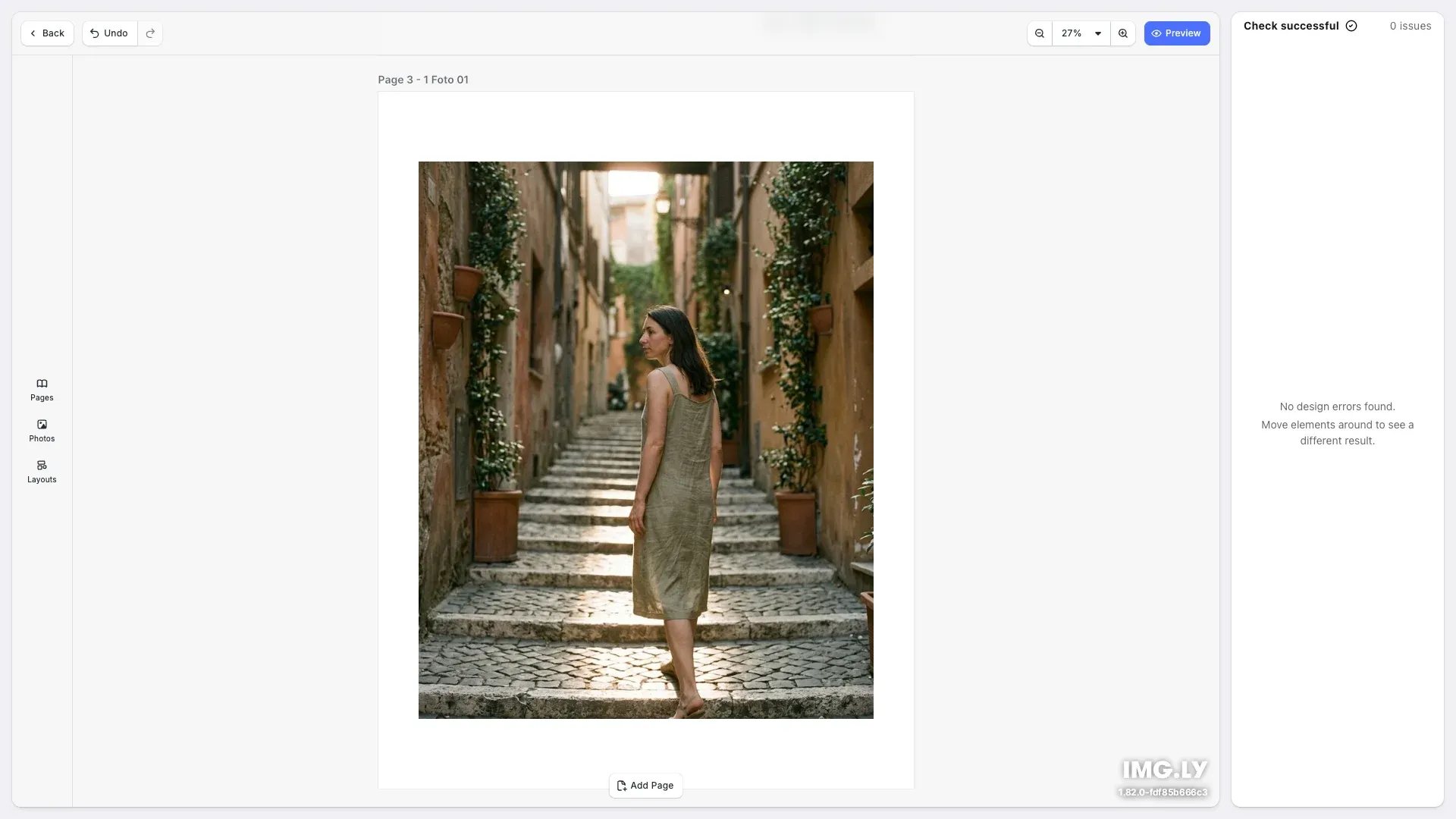Undo the last action
The height and width of the screenshot is (819, 1456).
[110, 33]
